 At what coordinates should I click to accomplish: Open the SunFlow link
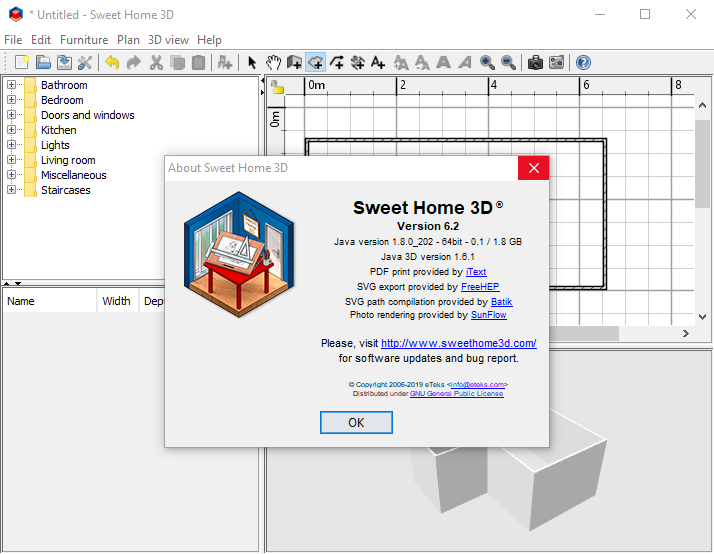coord(489,315)
